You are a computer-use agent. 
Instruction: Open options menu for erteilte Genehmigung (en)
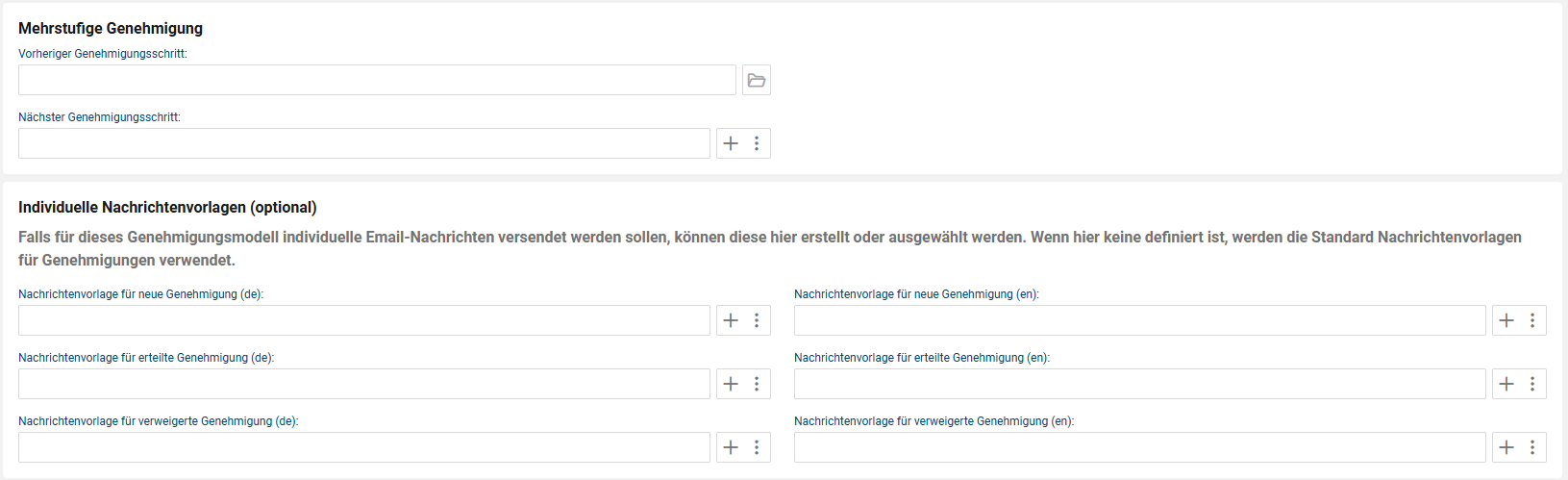point(1532,384)
